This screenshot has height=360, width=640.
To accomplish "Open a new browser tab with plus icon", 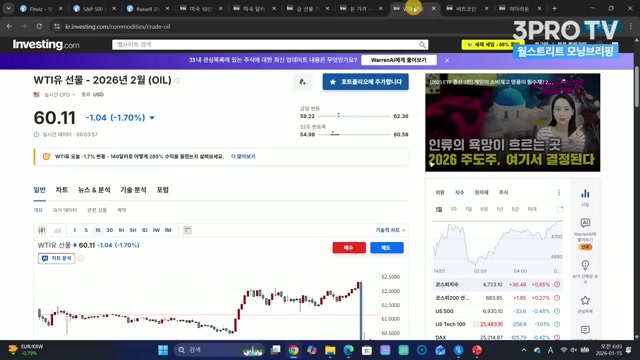I will click(554, 8).
